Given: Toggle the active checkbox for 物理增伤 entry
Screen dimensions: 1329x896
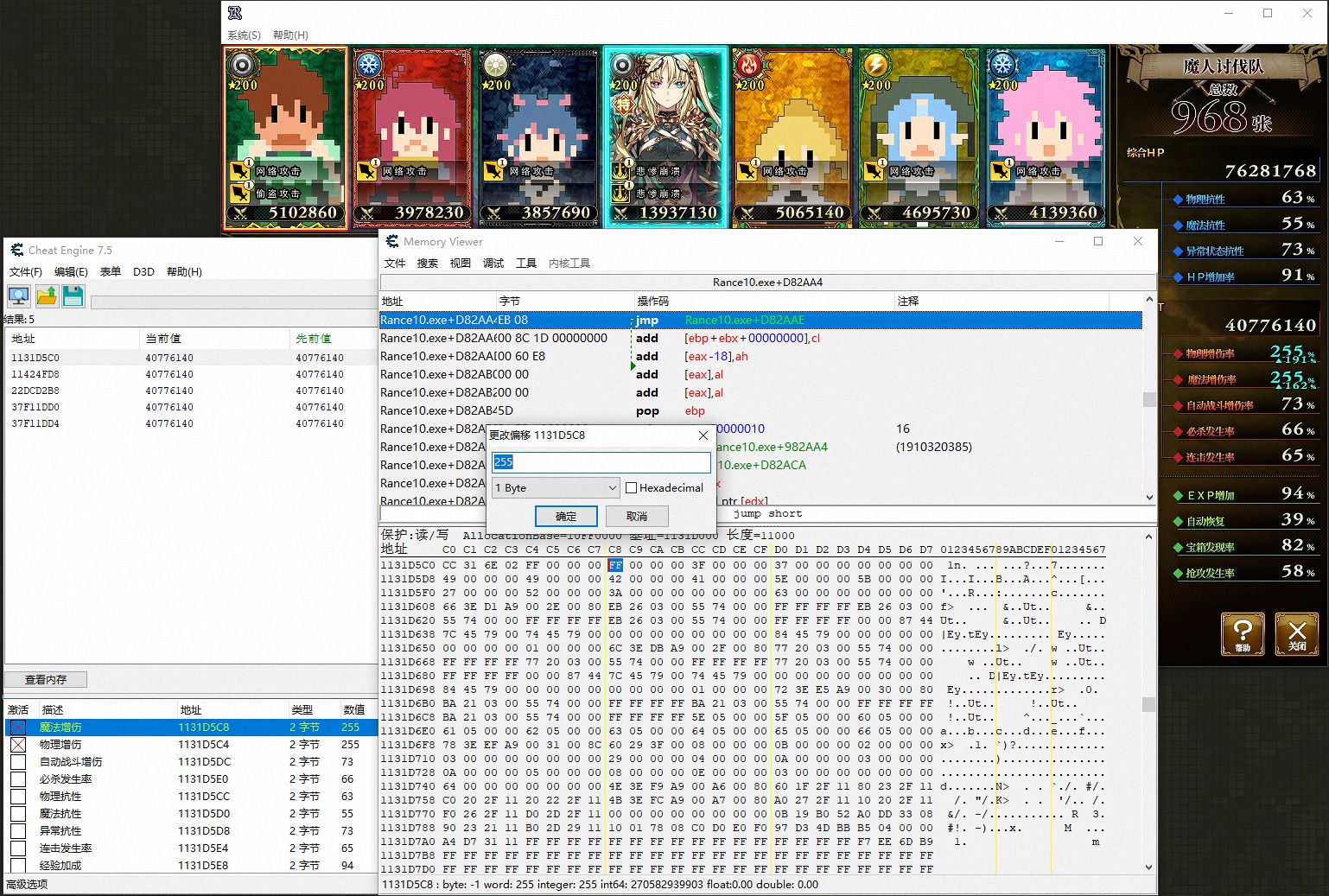Looking at the screenshot, I should click(18, 745).
